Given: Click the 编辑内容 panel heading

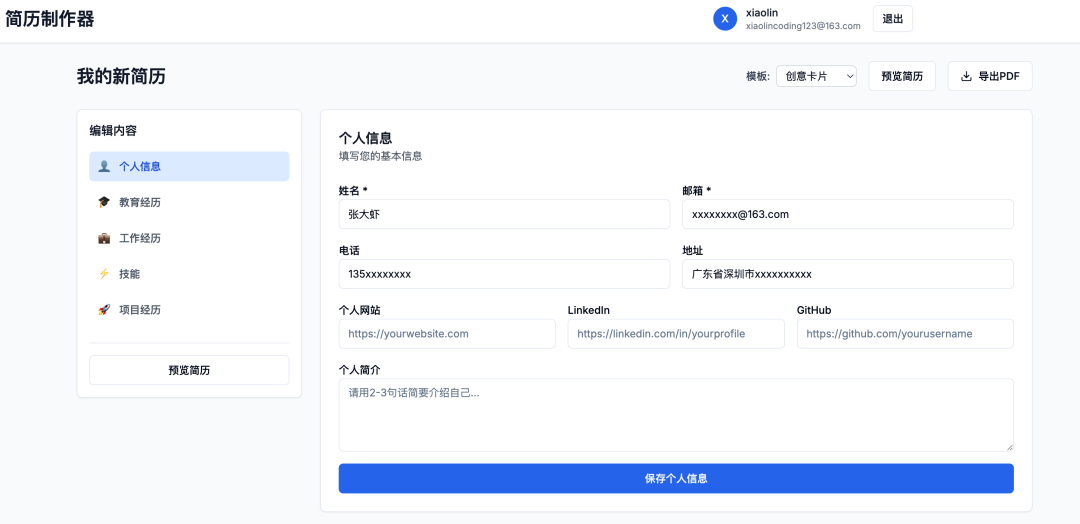Looking at the screenshot, I should 113,130.
